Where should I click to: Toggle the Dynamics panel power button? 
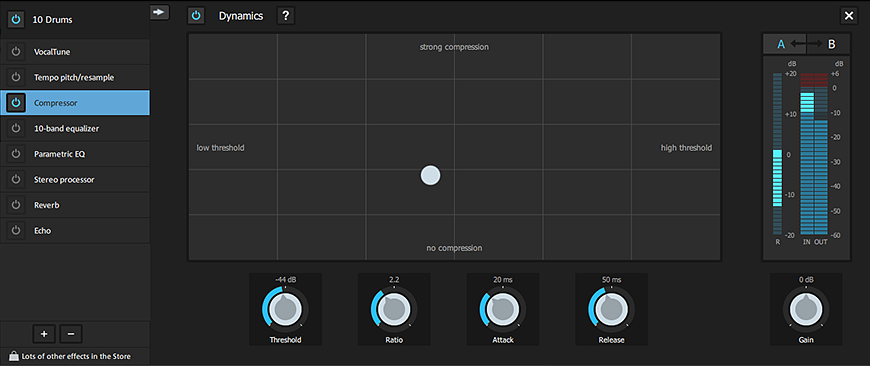(196, 16)
